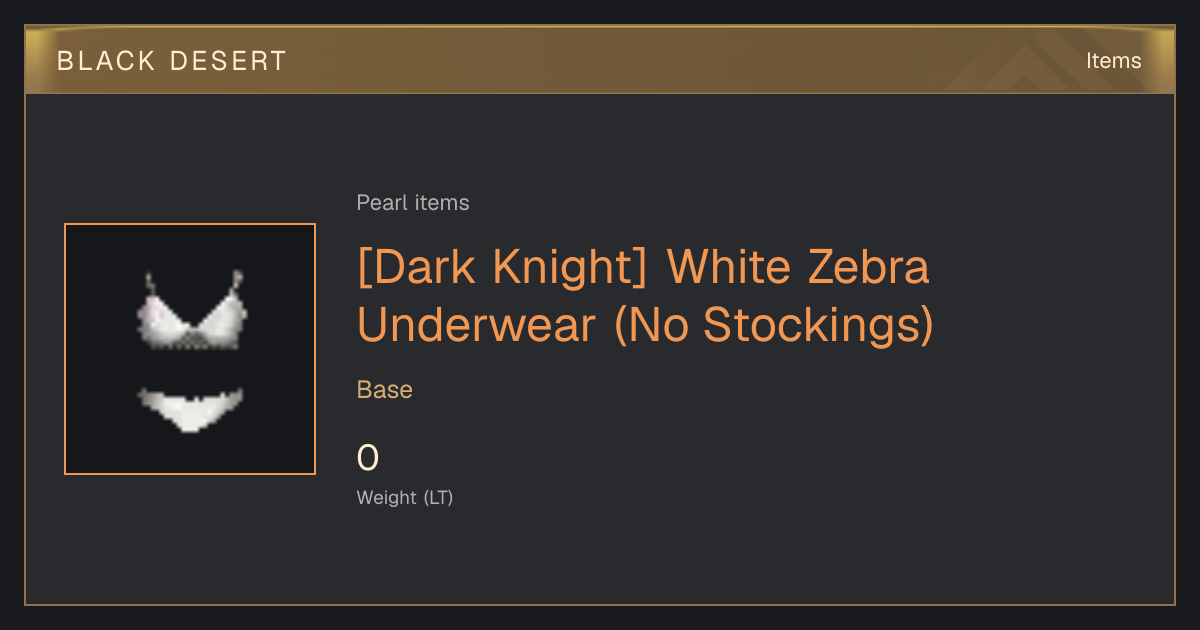Click the (No Stockings) text
1200x630 pixels.
pos(774,325)
